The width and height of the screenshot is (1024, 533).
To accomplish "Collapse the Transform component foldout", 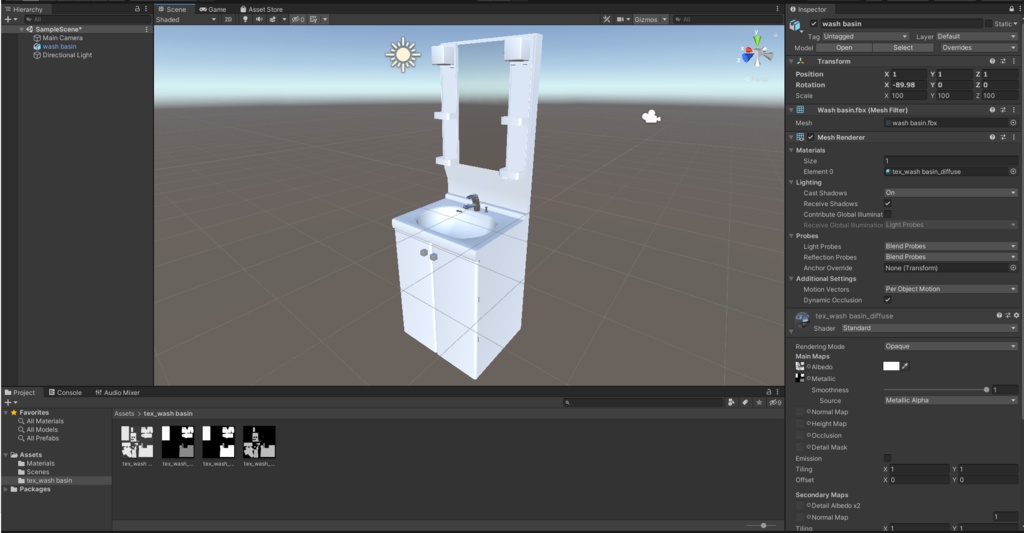I will 792,61.
